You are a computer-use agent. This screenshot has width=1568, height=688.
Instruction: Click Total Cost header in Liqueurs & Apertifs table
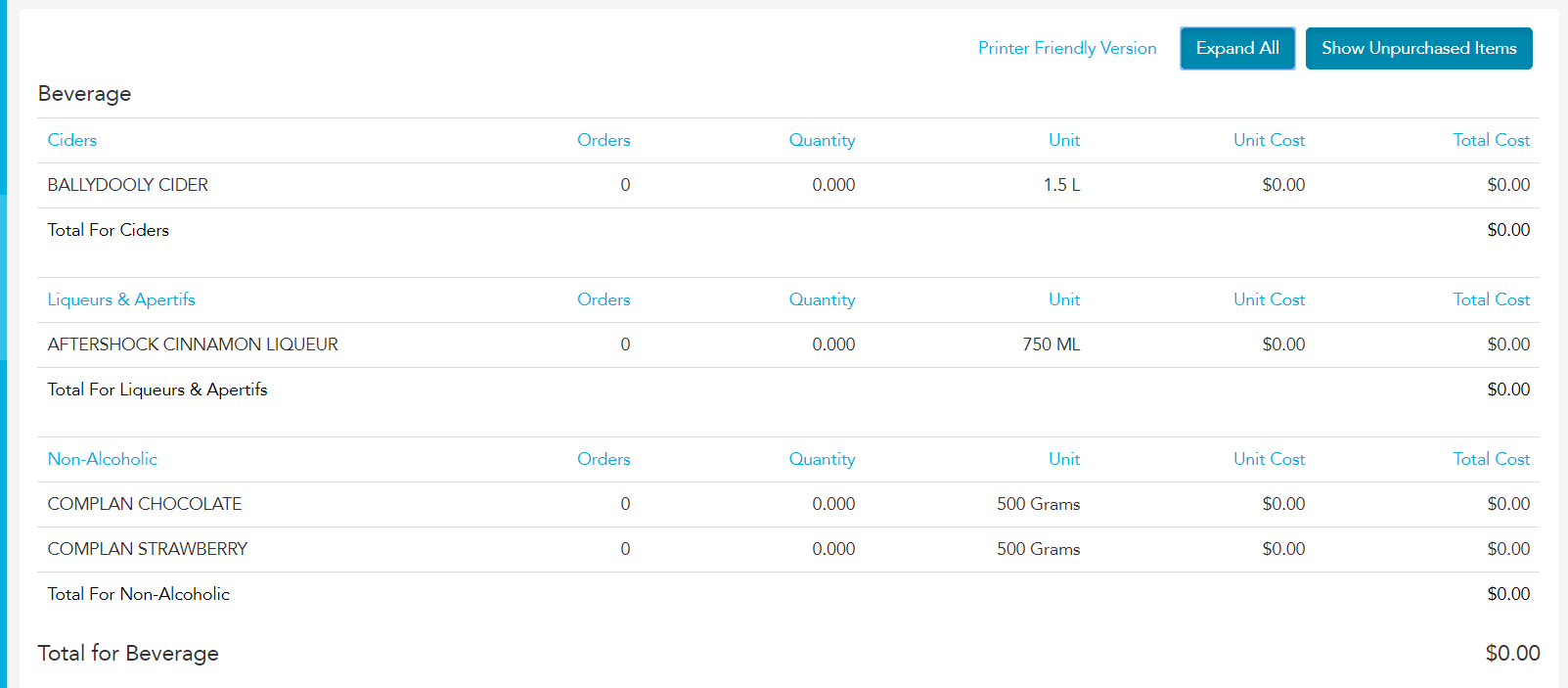[x=1491, y=299]
